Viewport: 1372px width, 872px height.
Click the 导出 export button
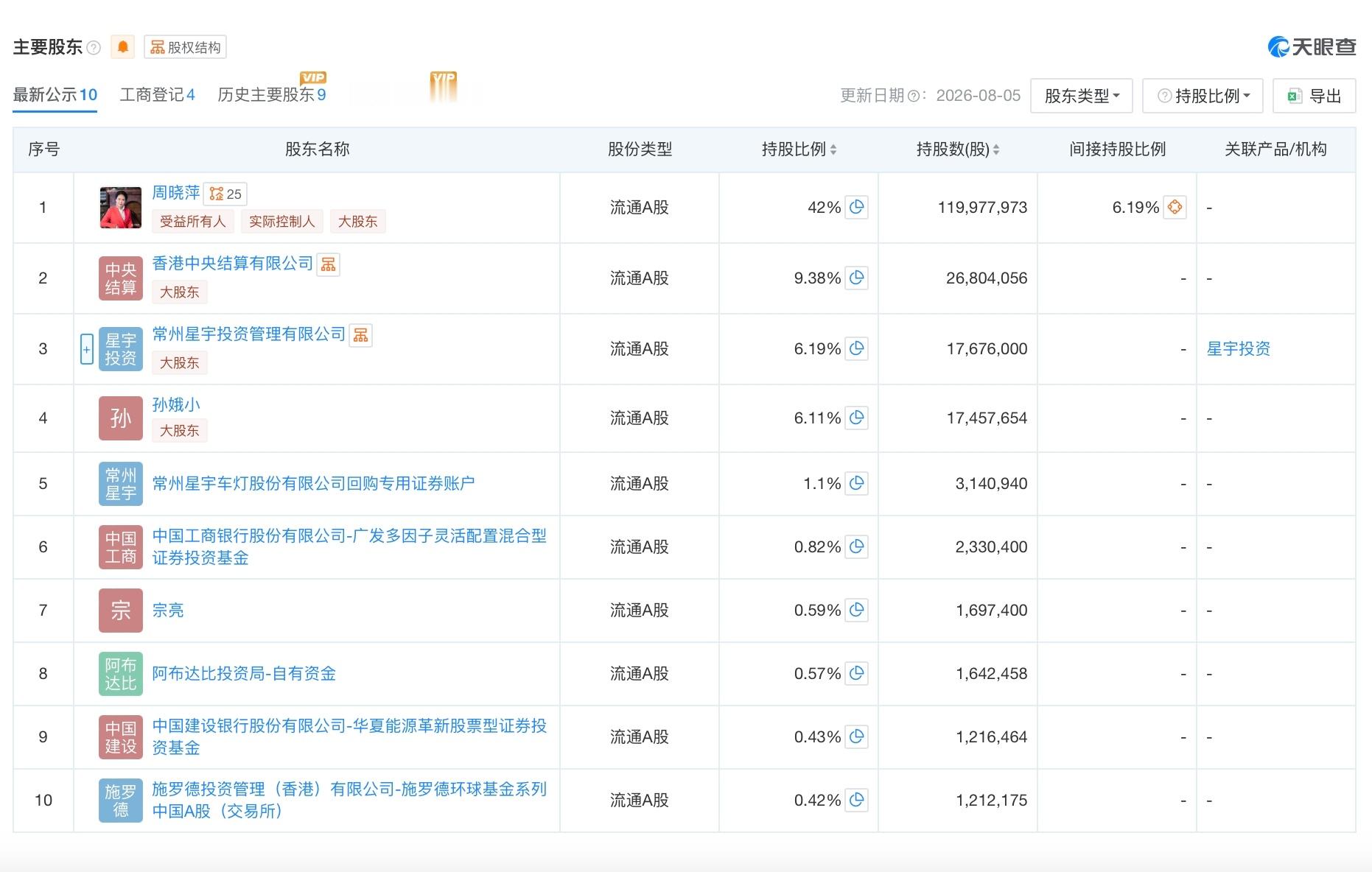(1315, 96)
